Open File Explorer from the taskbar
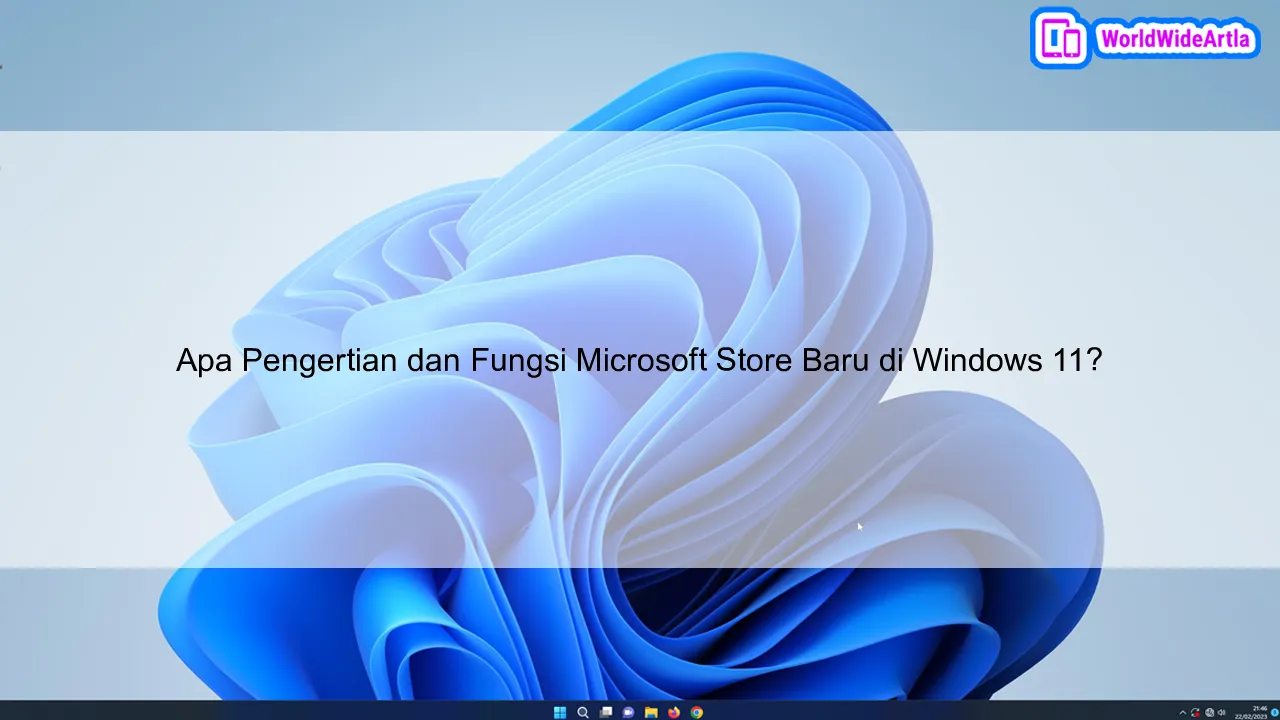 (x=651, y=713)
